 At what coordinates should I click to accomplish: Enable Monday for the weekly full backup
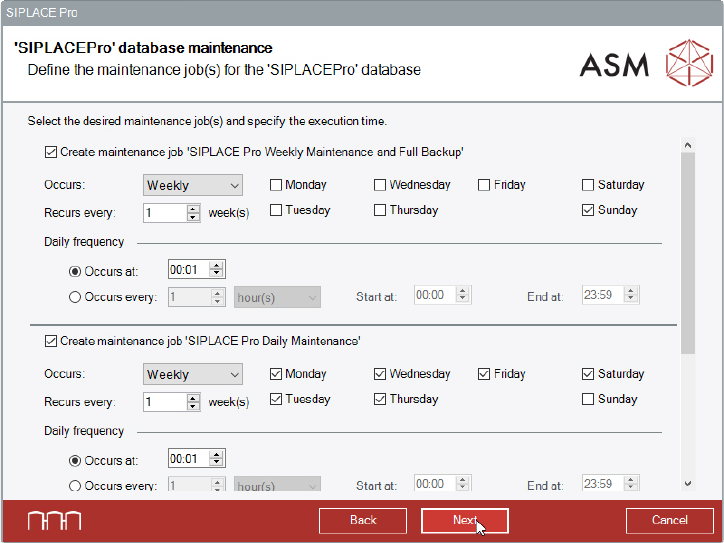coord(277,185)
